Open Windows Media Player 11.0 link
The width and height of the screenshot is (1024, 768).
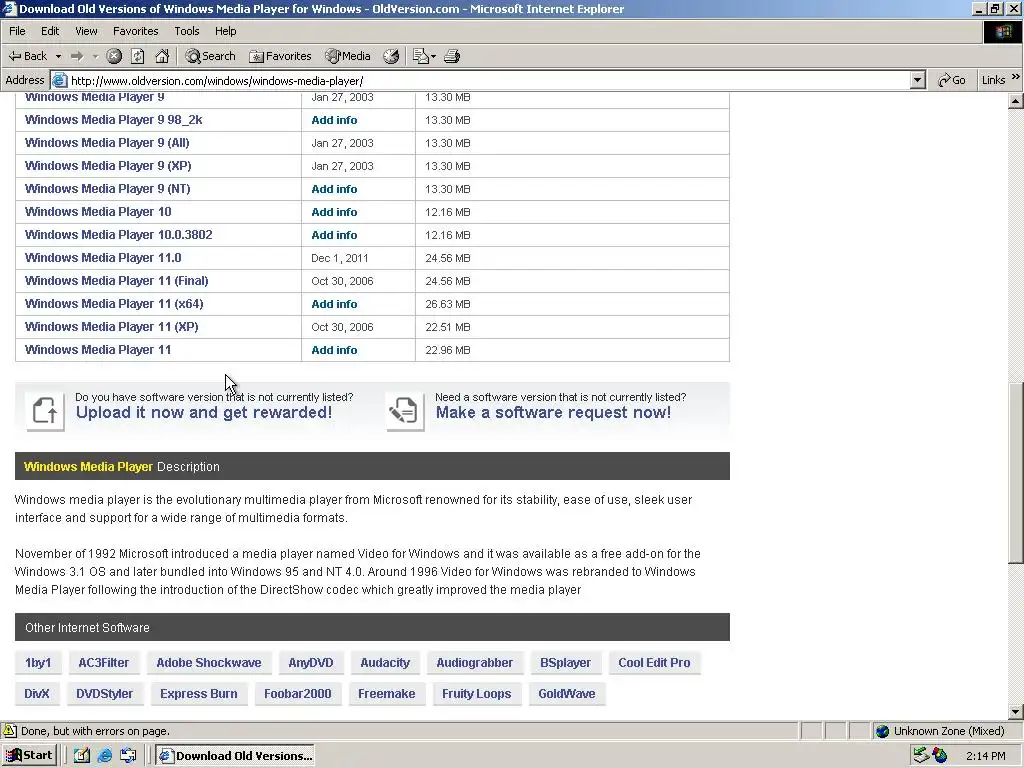tap(103, 257)
